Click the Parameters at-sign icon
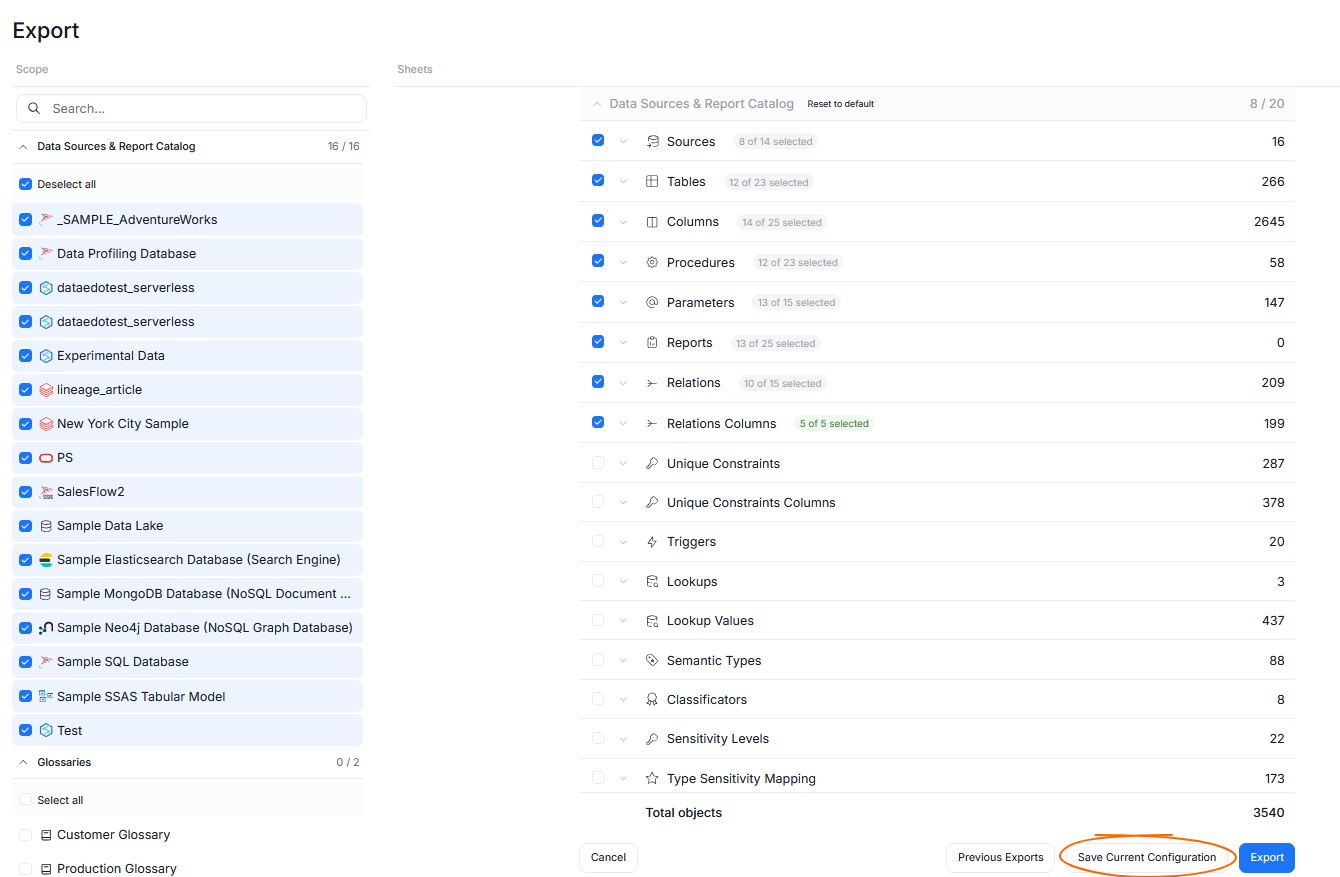The image size is (1340, 877). pos(652,302)
